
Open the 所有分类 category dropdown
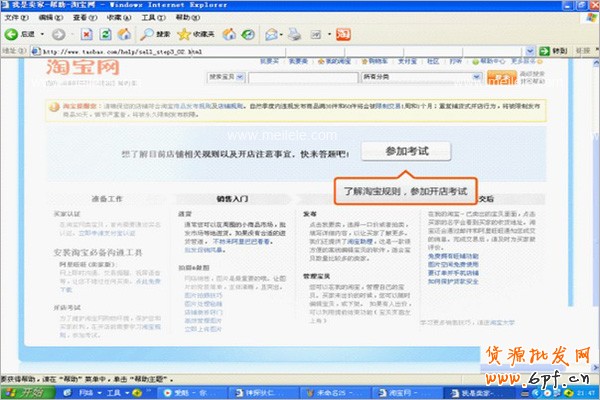421,77
